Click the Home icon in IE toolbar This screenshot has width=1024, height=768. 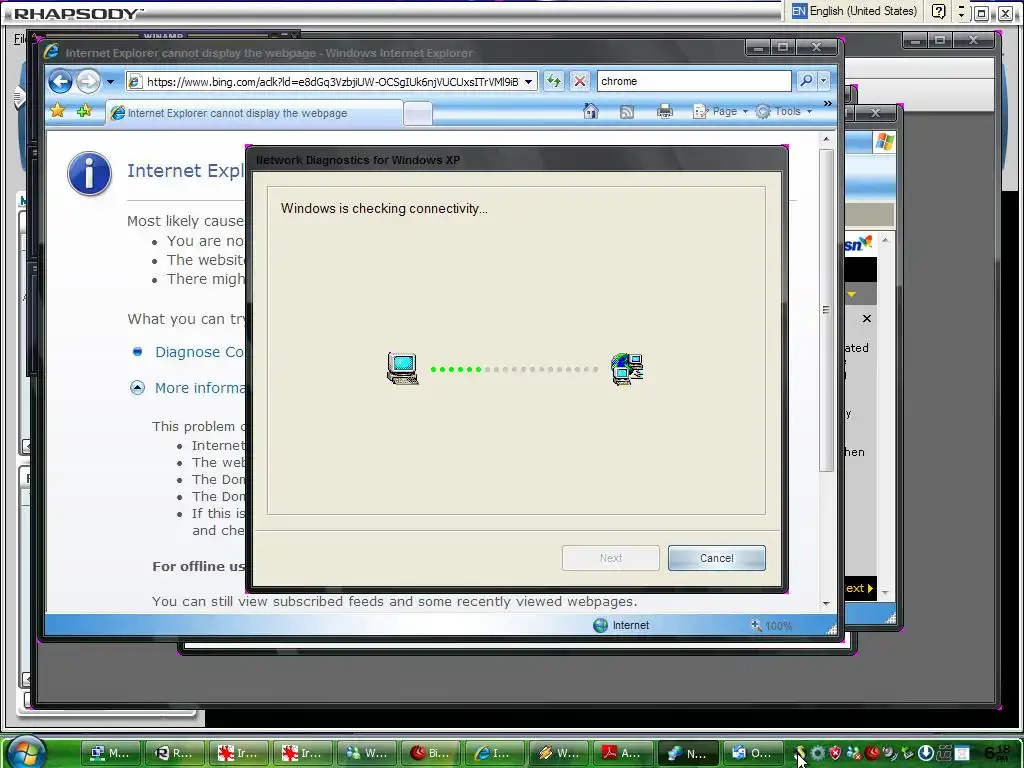click(590, 112)
